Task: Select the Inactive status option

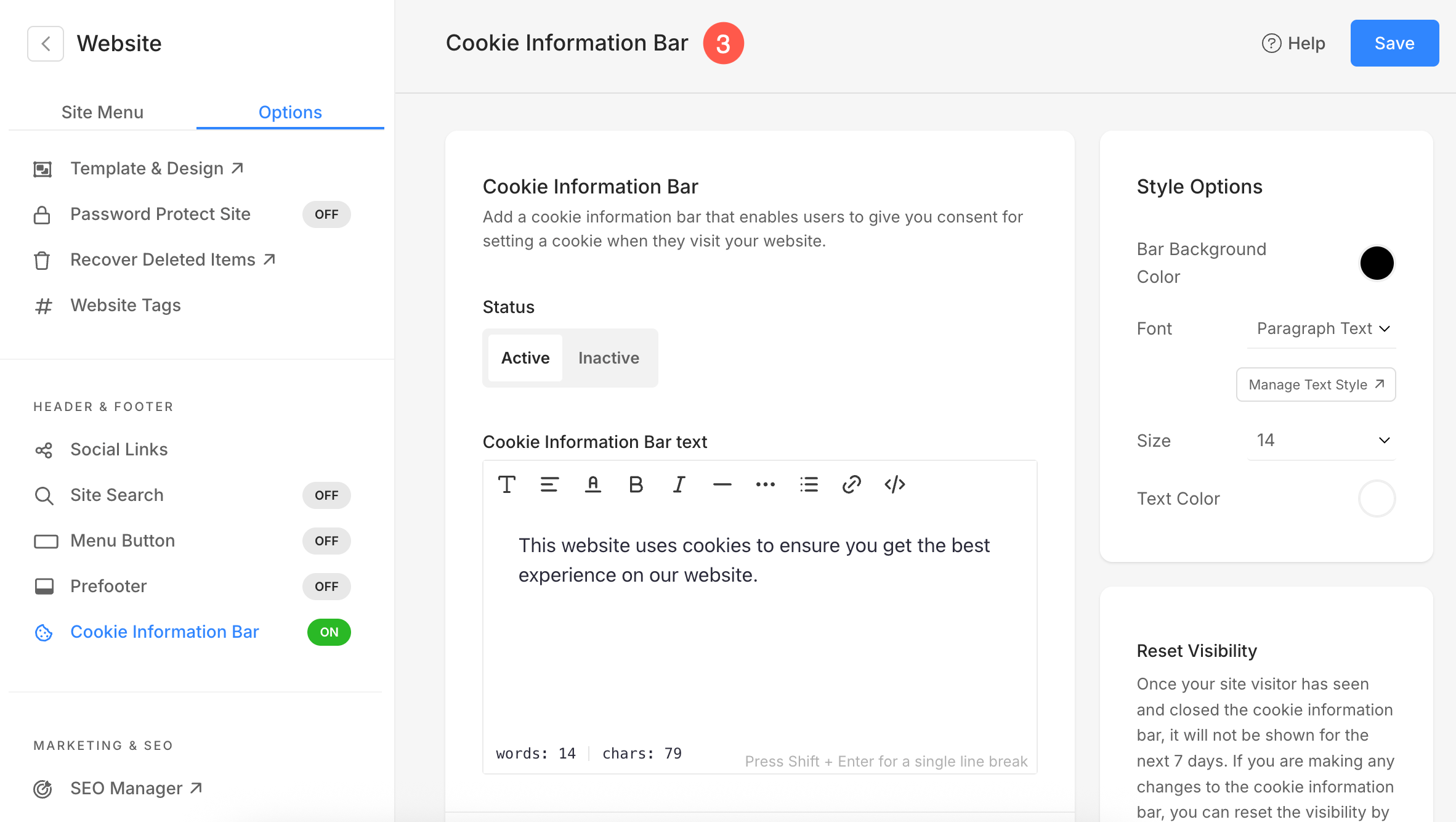Action: point(609,358)
